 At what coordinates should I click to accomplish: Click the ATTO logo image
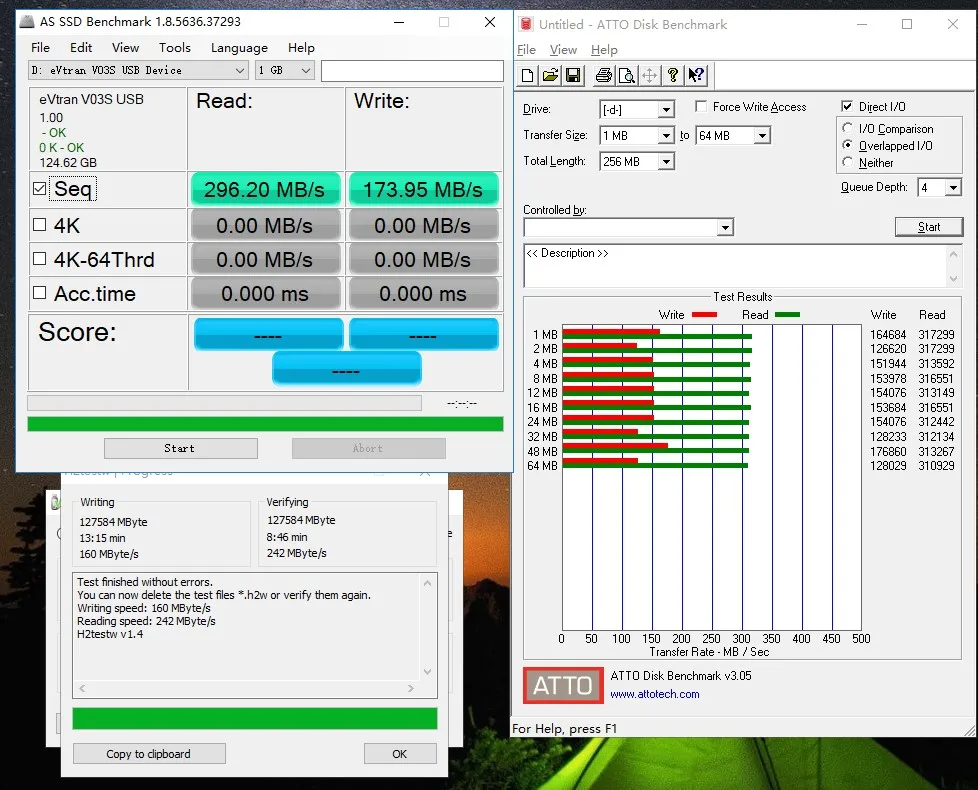click(x=563, y=685)
